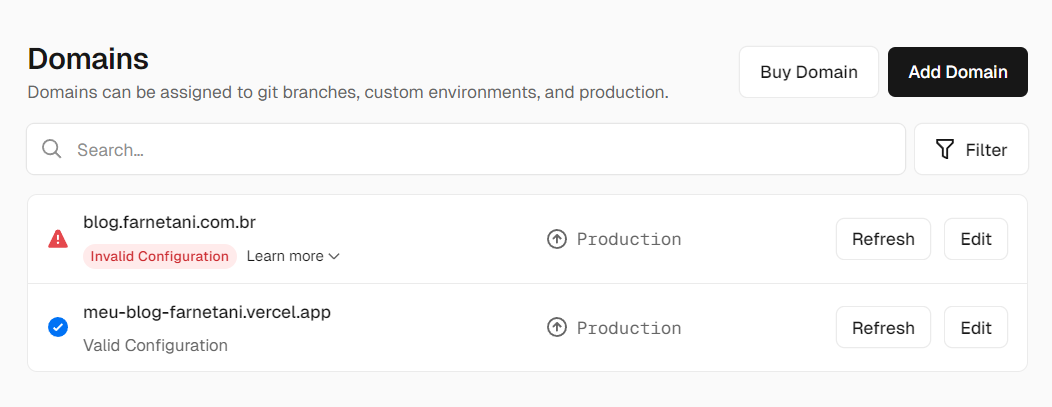Click the red warning triangle icon

[x=58, y=239]
